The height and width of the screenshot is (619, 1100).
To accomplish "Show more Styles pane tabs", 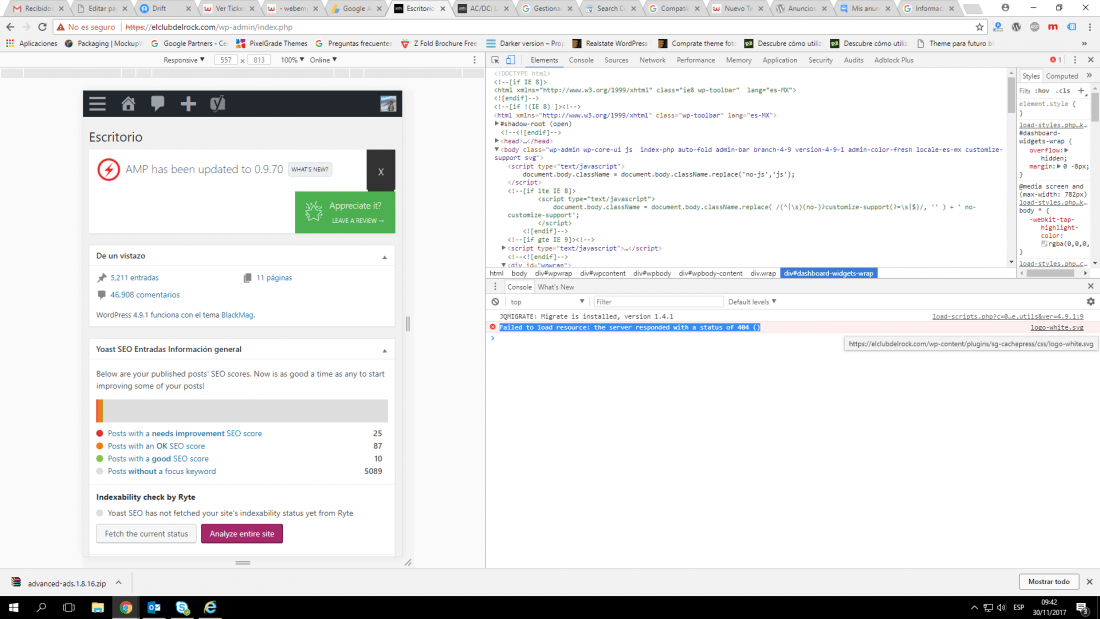I will pos(1089,76).
